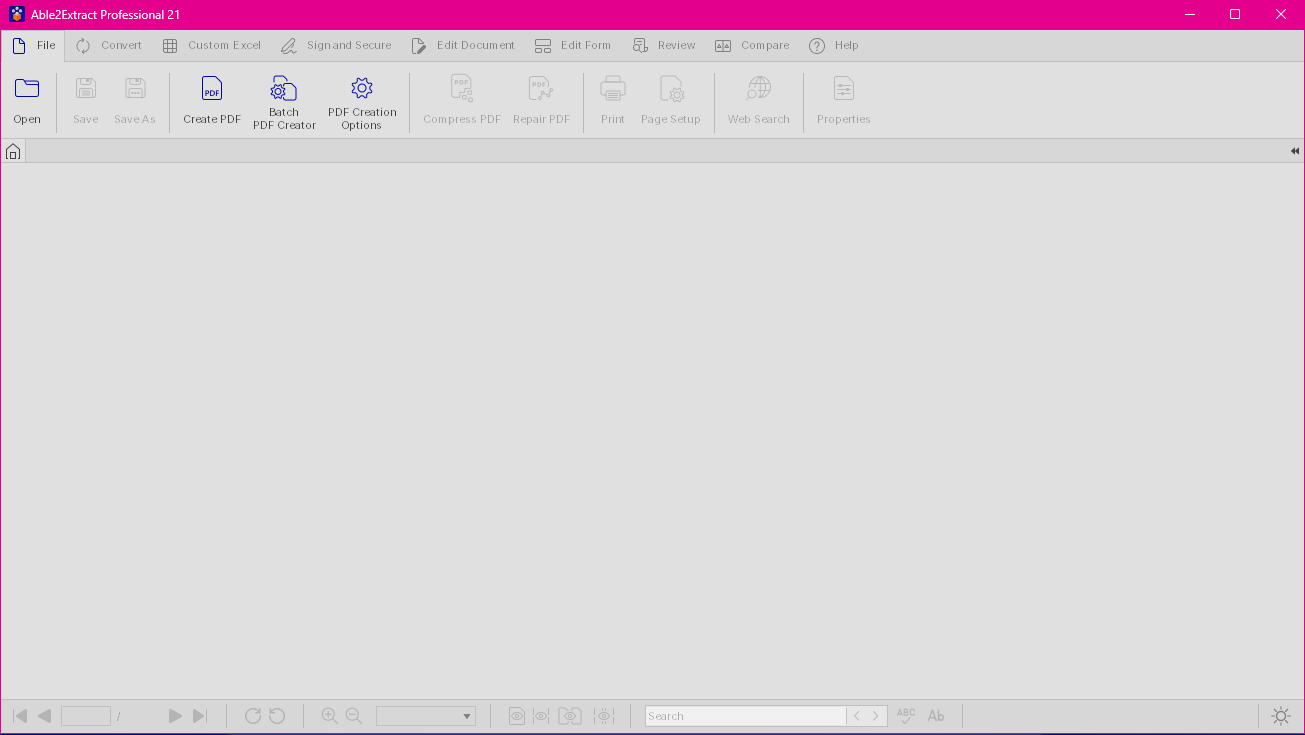Image resolution: width=1305 pixels, height=735 pixels.
Task: Click the Help tab
Action: (x=834, y=46)
